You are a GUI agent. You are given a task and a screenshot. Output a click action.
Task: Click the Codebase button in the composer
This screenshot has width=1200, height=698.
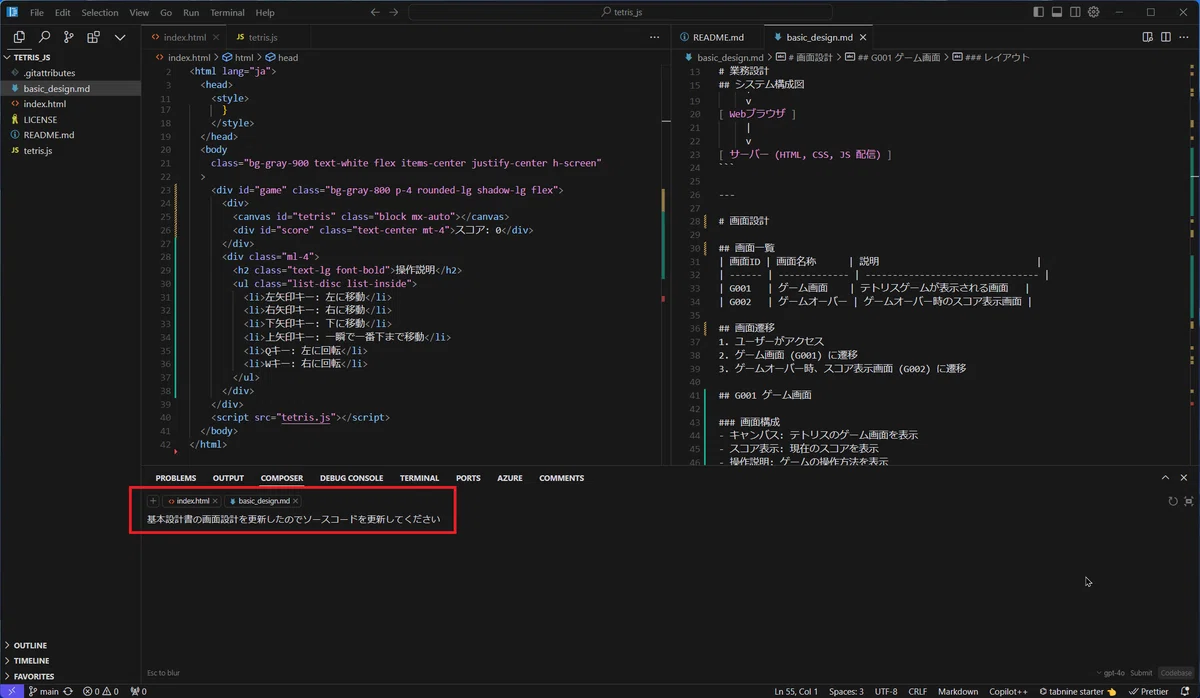click(1175, 673)
